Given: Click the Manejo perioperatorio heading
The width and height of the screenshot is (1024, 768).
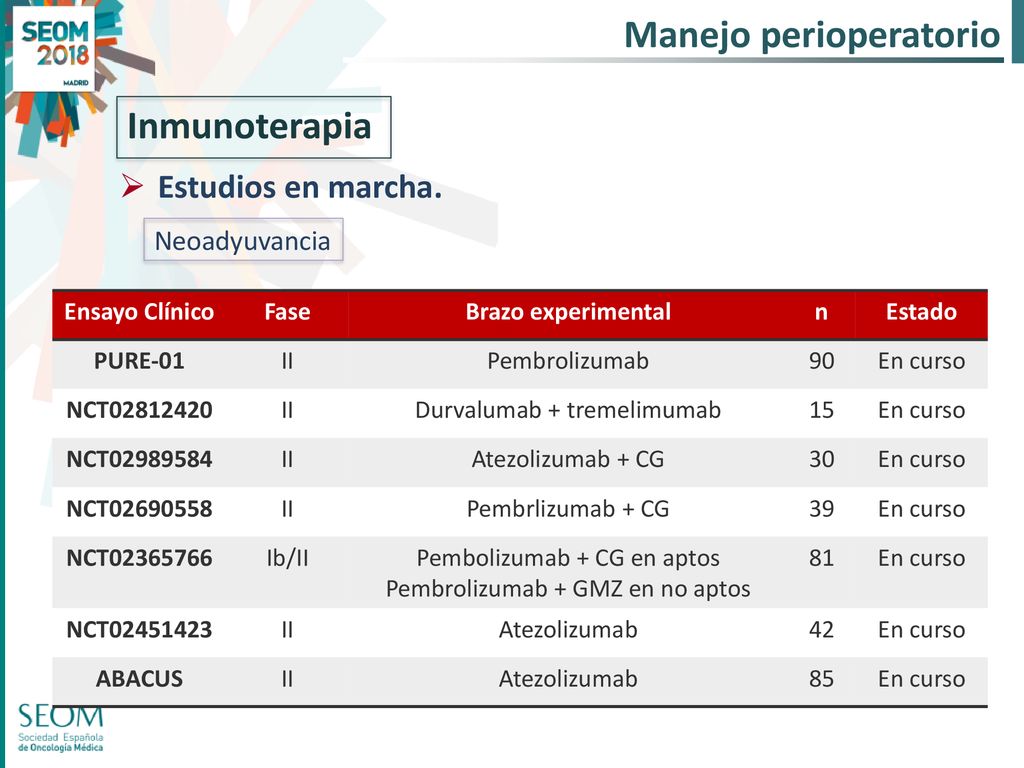Looking at the screenshot, I should (x=812, y=35).
